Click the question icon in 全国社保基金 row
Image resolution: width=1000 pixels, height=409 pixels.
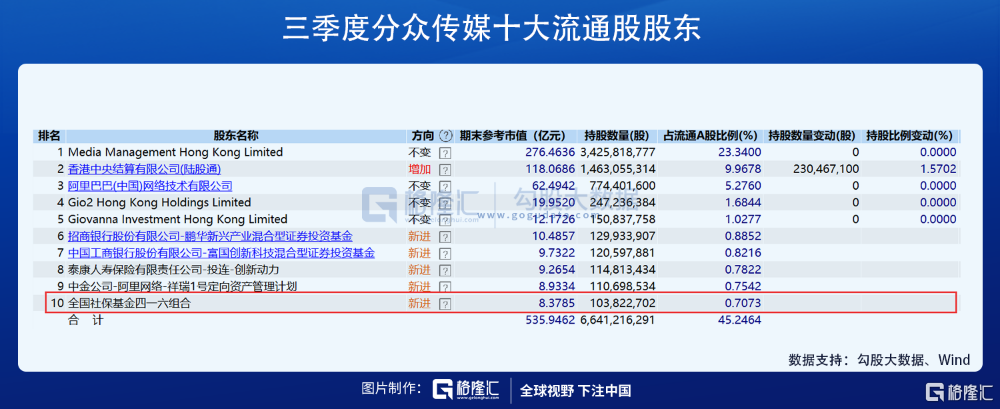click(x=445, y=304)
